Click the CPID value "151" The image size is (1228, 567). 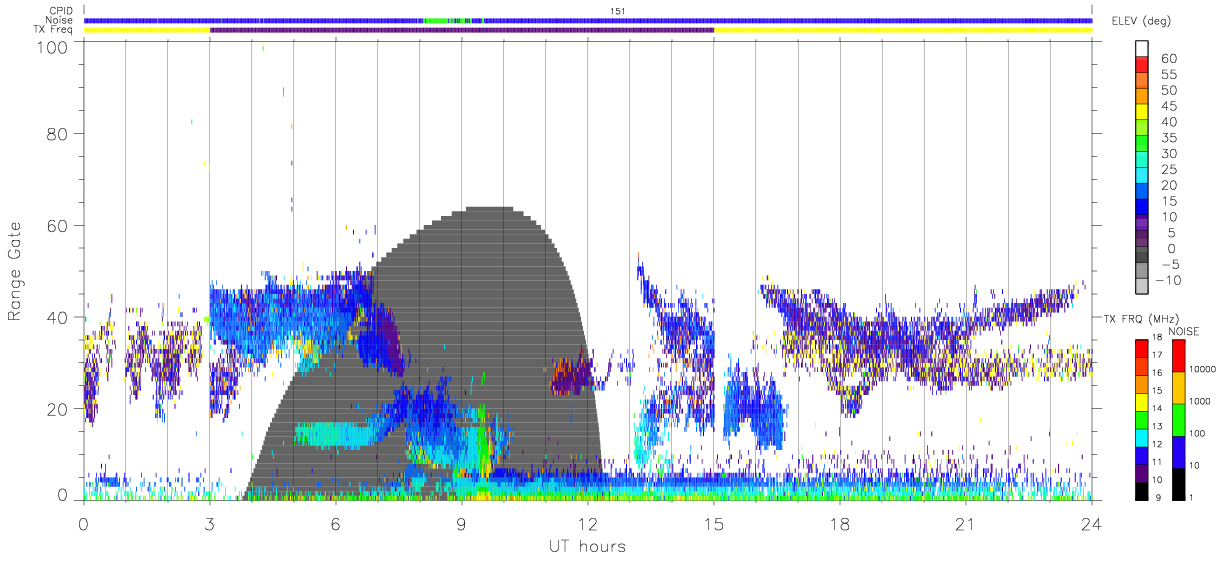[617, 11]
